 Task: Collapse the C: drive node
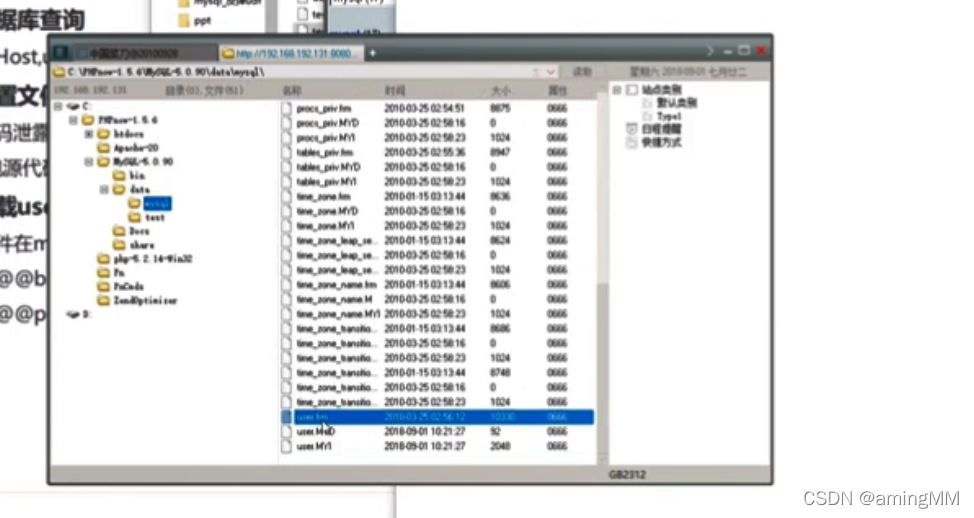pos(58,106)
